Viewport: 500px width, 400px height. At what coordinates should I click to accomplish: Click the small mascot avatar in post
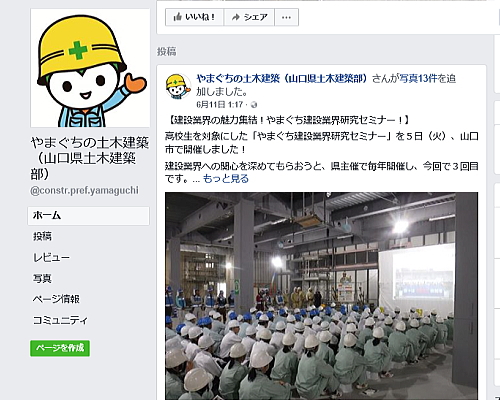coord(178,86)
